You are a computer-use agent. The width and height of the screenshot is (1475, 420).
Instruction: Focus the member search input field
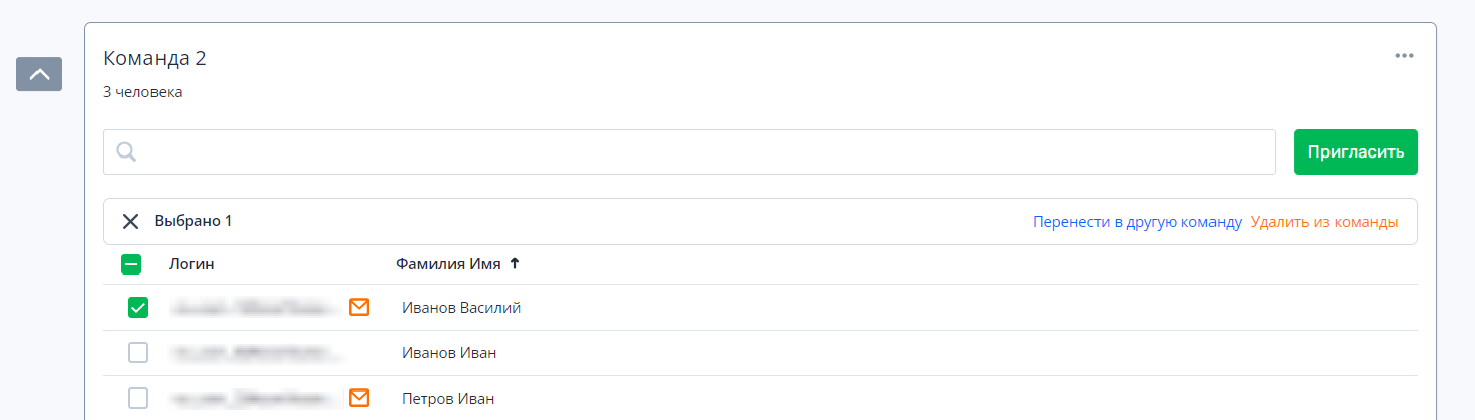tap(689, 152)
